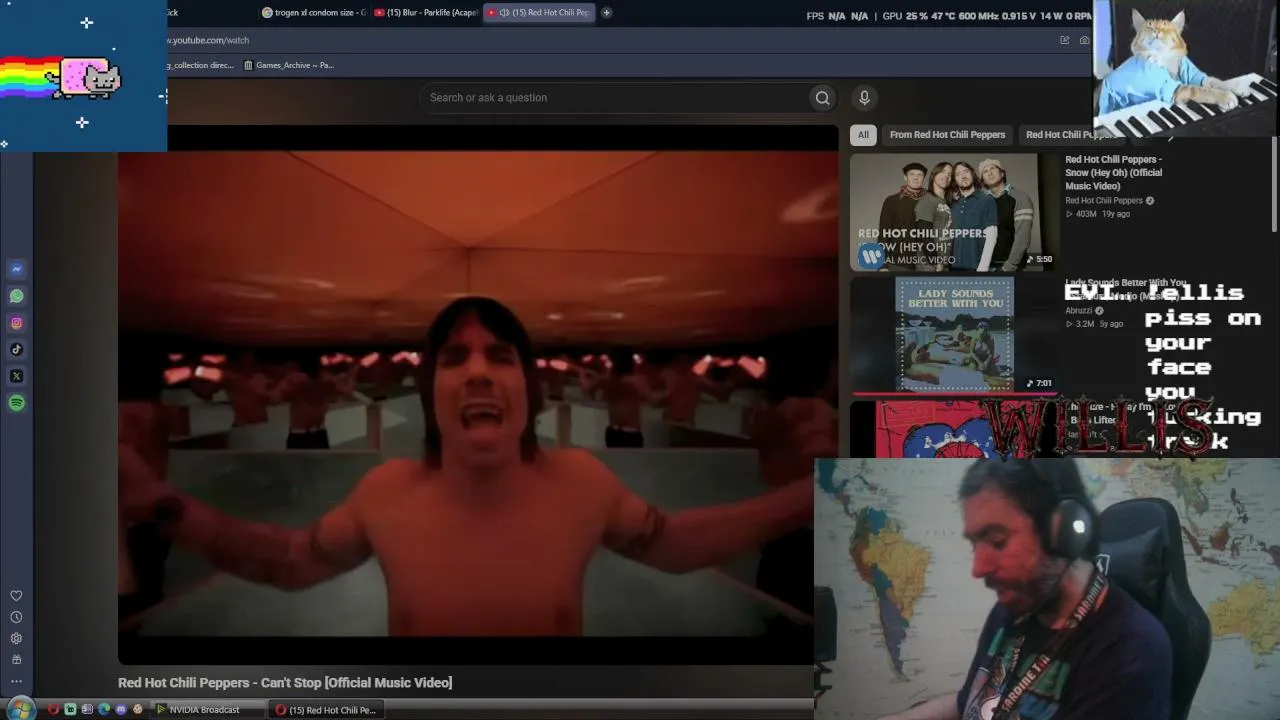Start voice search with the microphone icon
Screen dimensions: 1280x720
pos(865,97)
